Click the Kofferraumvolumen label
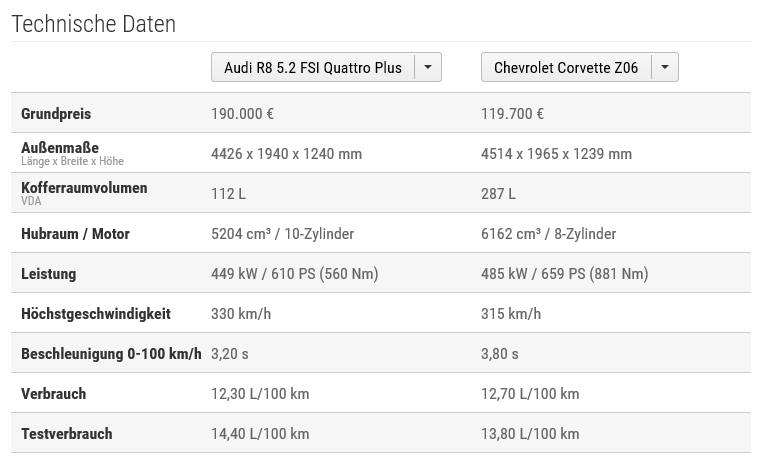This screenshot has height=463, width=761. pos(84,188)
